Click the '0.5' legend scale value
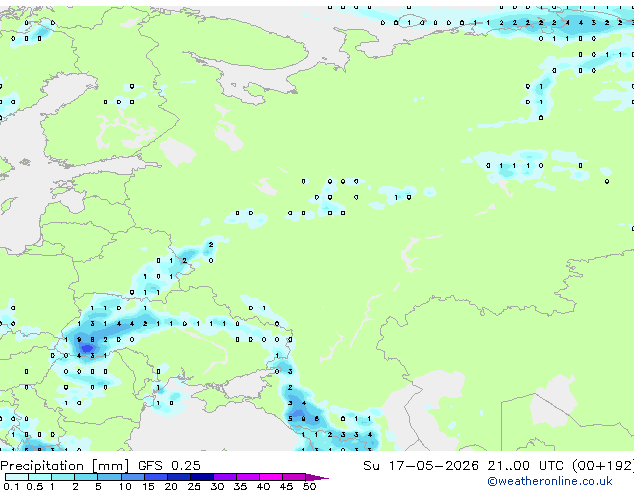 click(x=34, y=486)
